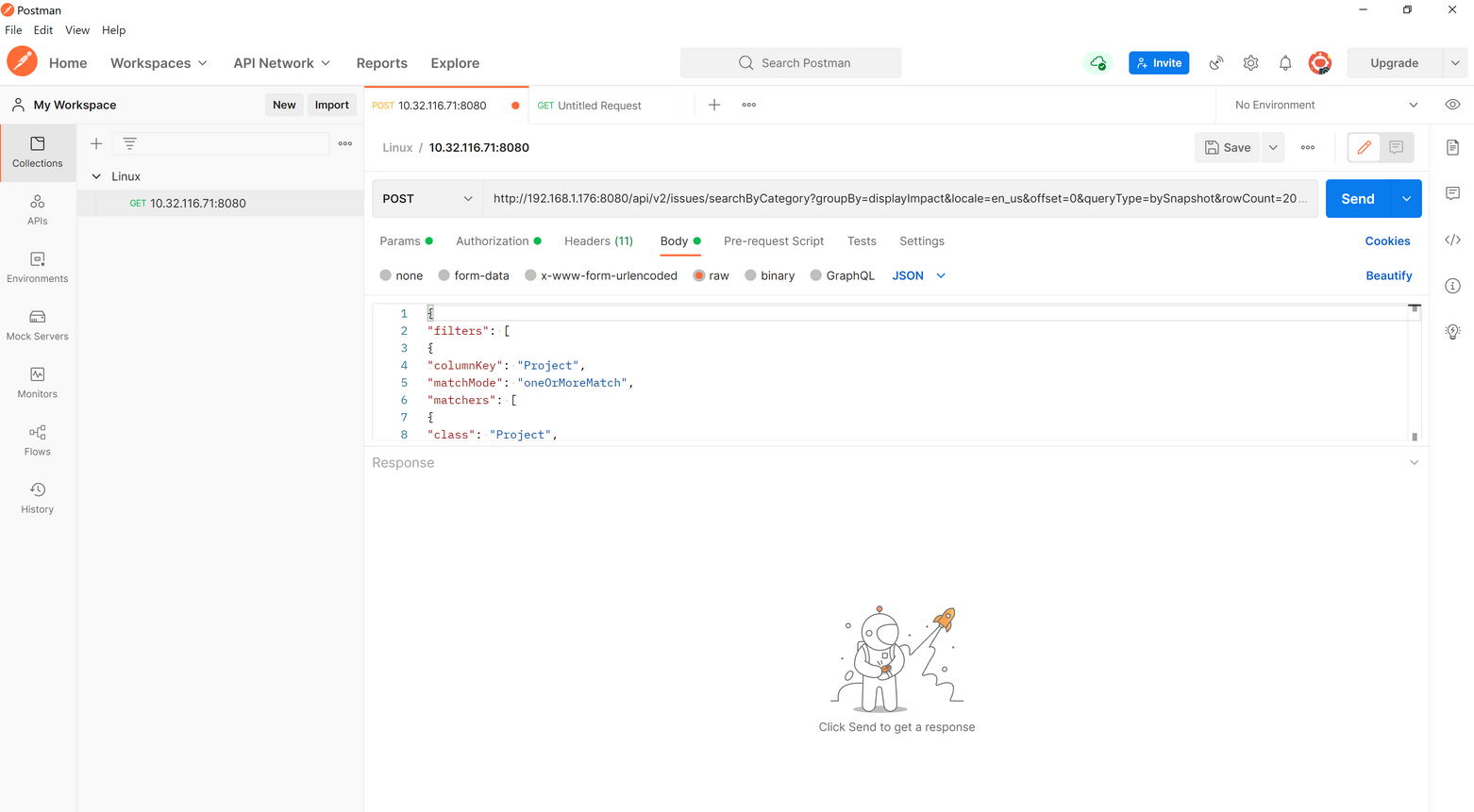Open the notifications bell
Viewport: 1474px width, 812px height.
1285,63
